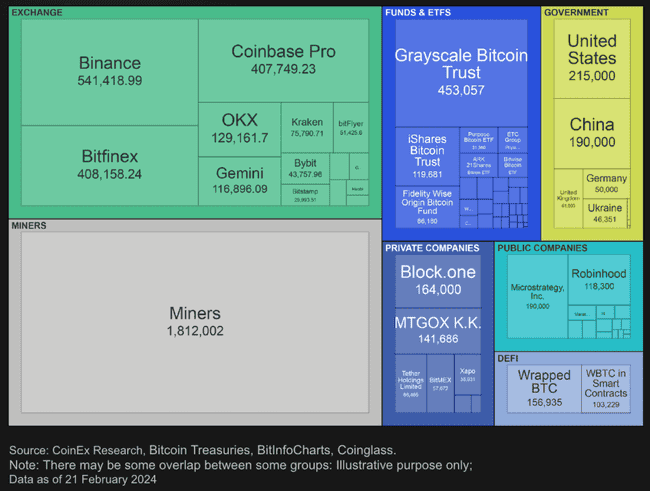Viewport: 650px width, 491px height.
Task: Click the BitMEX private company tile
Action: (x=440, y=384)
